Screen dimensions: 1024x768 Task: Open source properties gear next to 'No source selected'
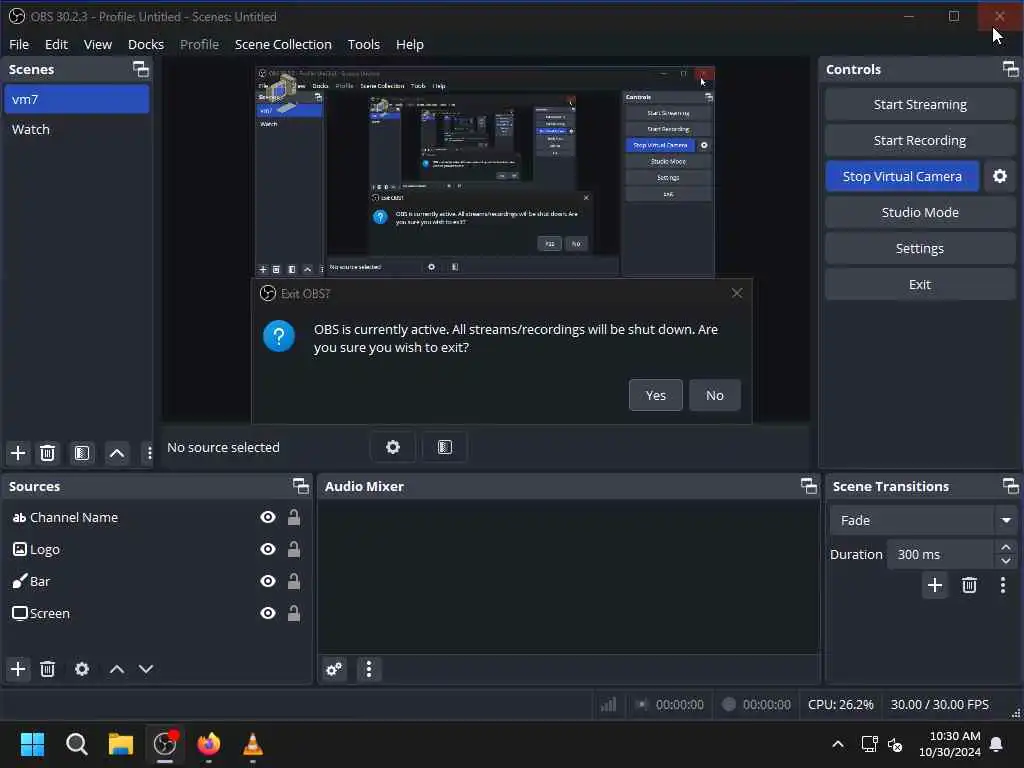pyautogui.click(x=392, y=447)
